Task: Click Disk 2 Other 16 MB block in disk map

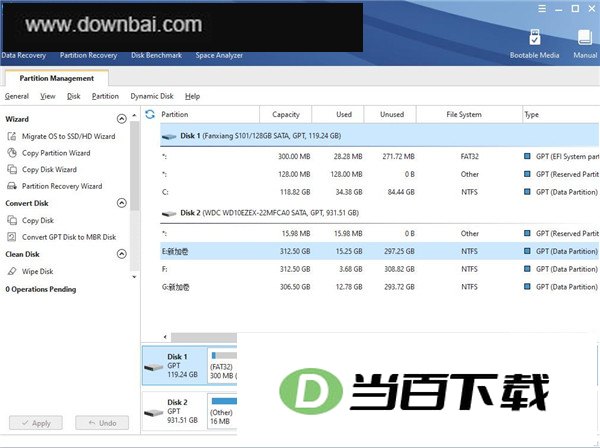Action: coord(222,412)
